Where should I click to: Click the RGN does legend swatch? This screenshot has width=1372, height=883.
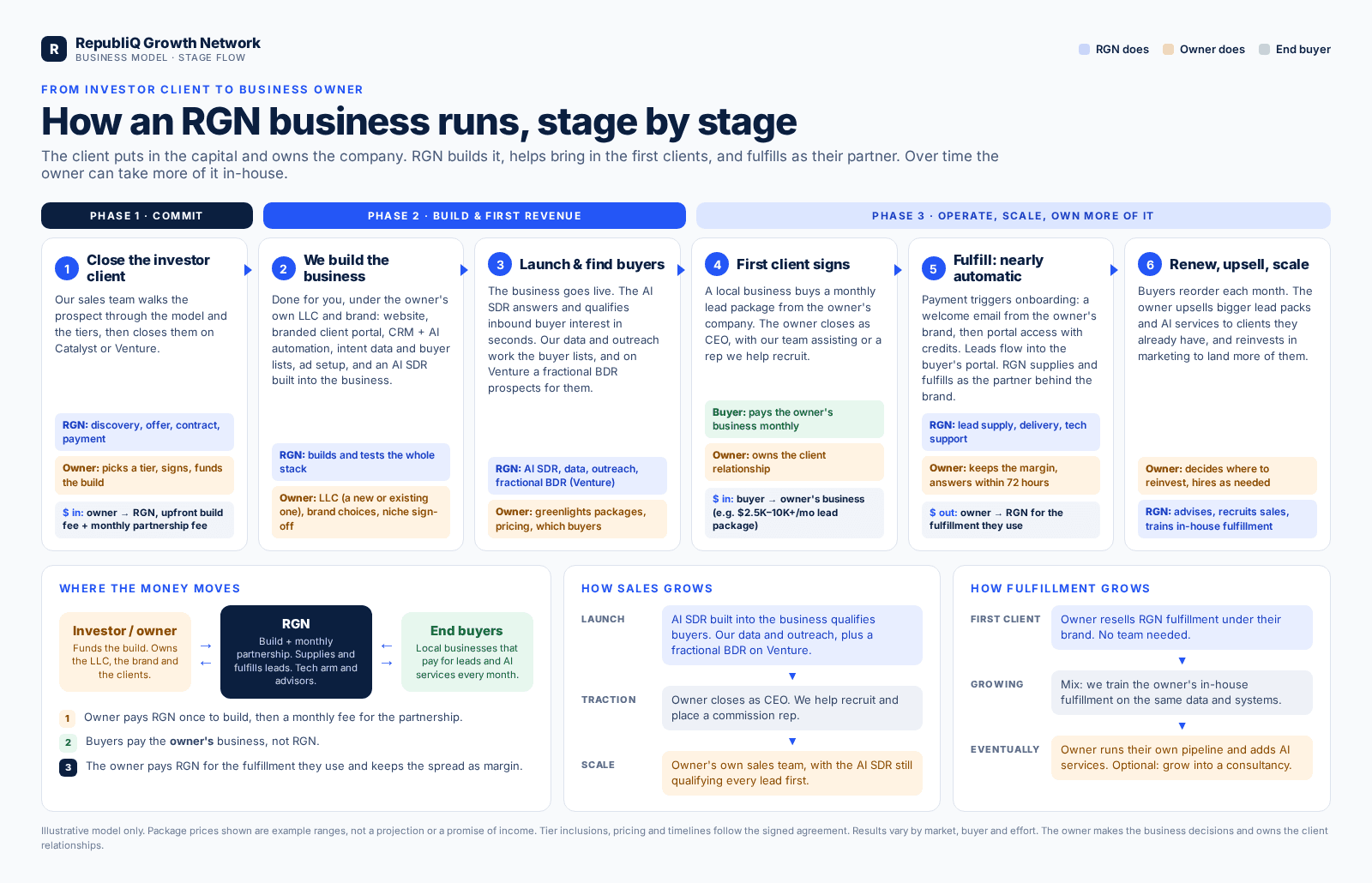pos(1084,50)
